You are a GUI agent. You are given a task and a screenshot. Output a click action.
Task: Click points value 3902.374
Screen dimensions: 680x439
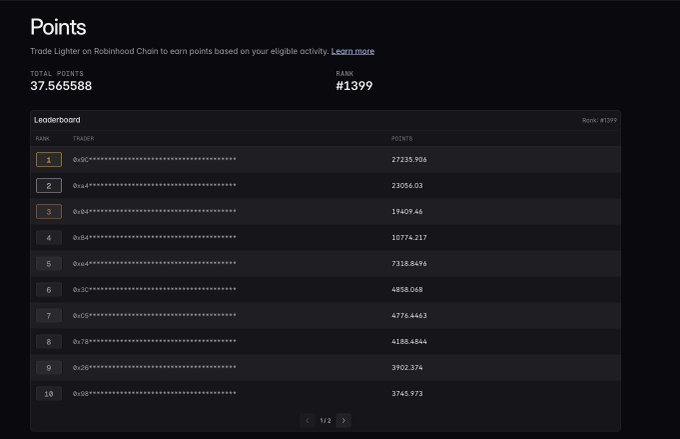[x=407, y=368]
